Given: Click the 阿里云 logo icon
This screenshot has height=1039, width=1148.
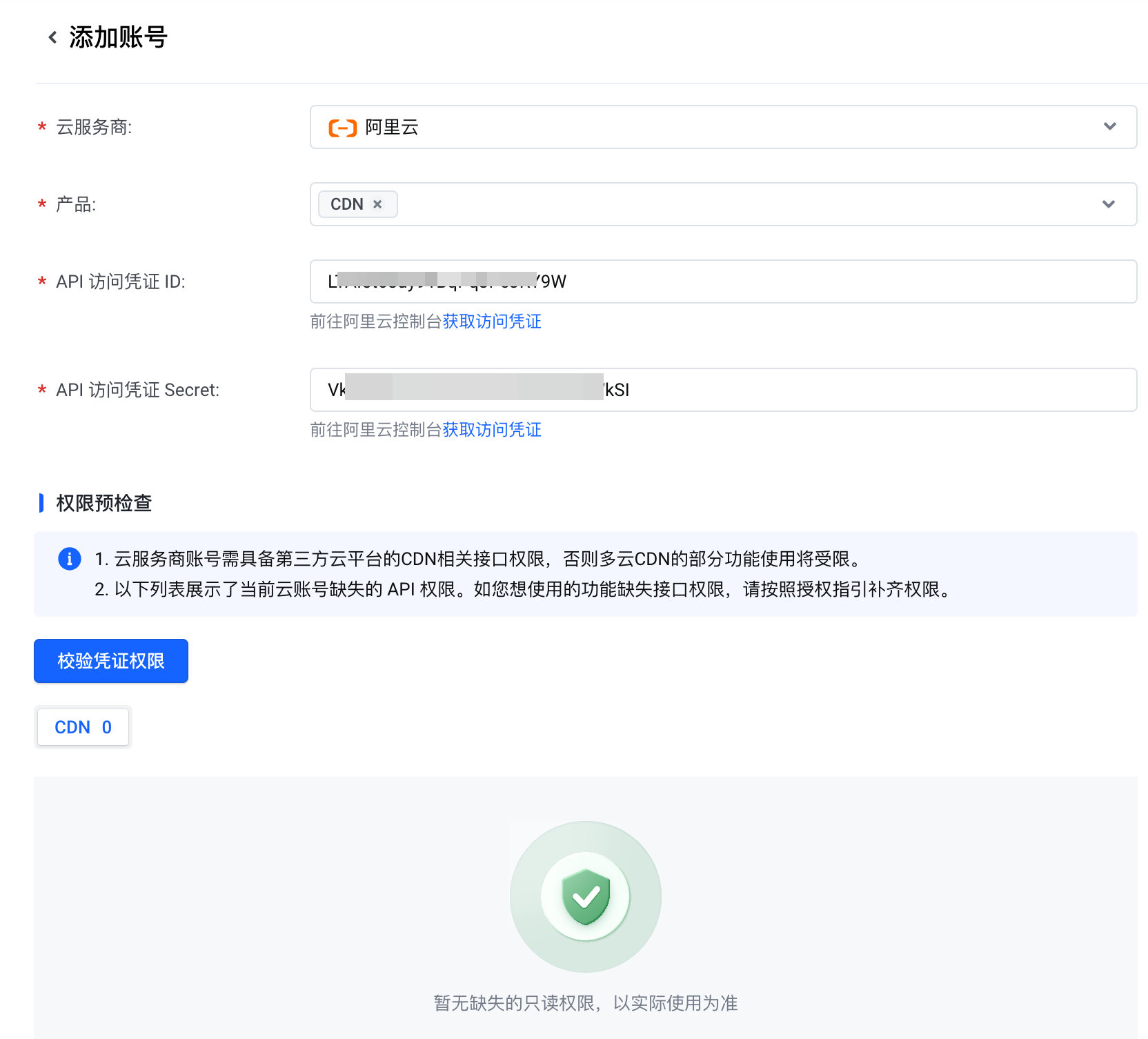Looking at the screenshot, I should click(x=342, y=128).
